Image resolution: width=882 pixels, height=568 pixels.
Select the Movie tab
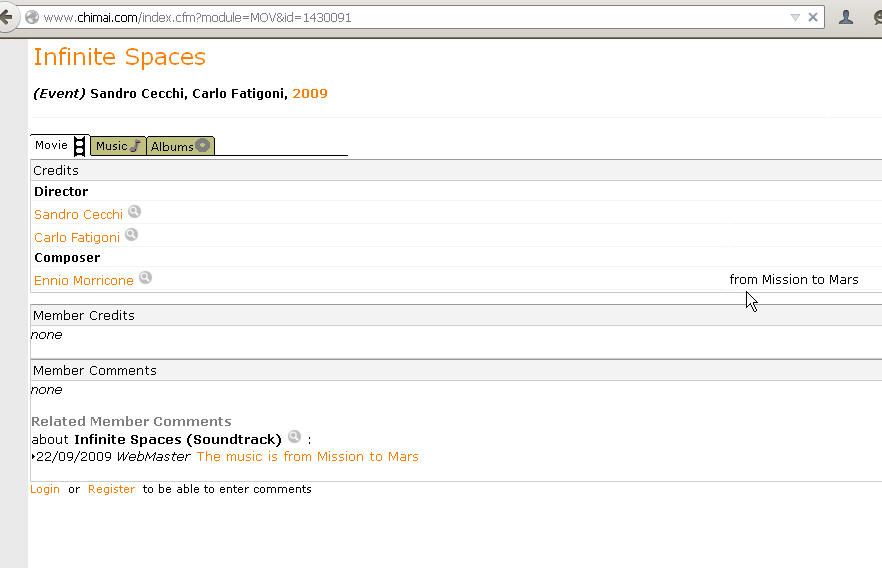point(60,146)
